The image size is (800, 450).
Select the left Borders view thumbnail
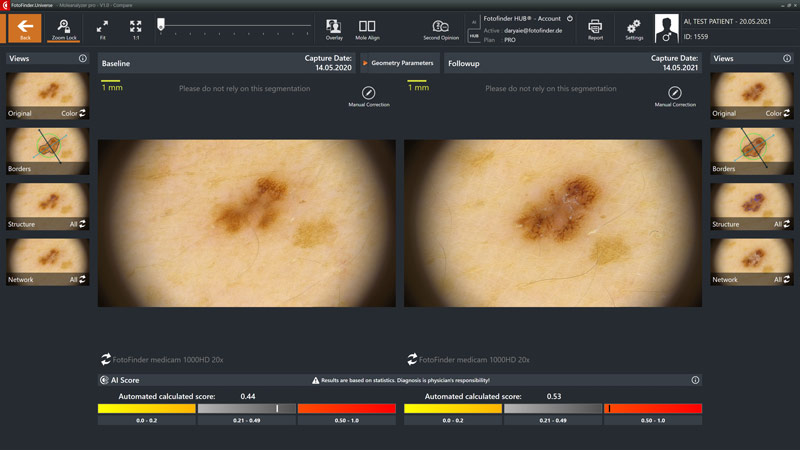tap(47, 151)
